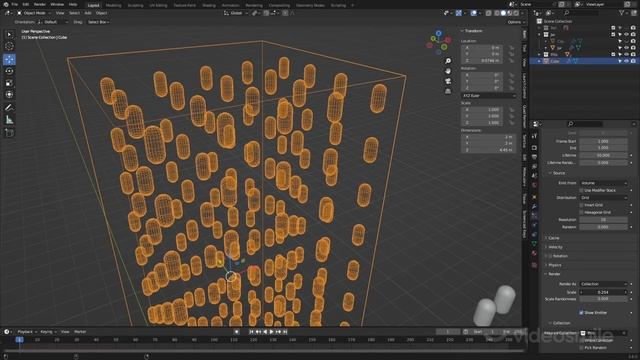Screen dimensions: 640x360
Task: Hide the Cube object in viewport
Action: tap(627, 61)
